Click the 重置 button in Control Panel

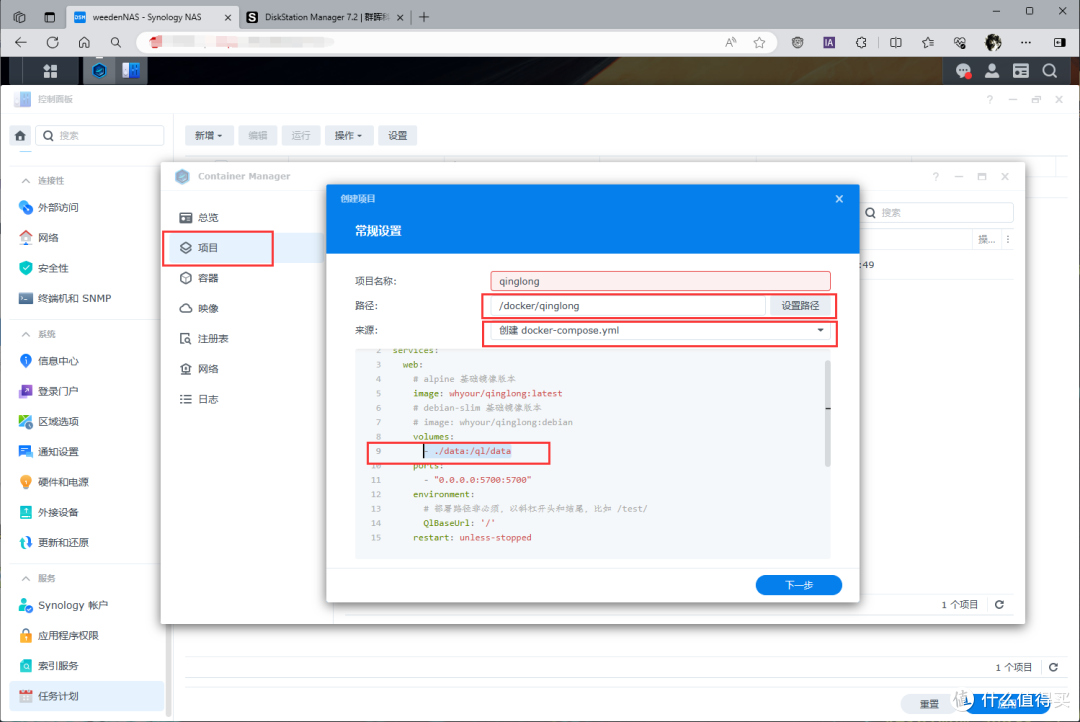929,704
